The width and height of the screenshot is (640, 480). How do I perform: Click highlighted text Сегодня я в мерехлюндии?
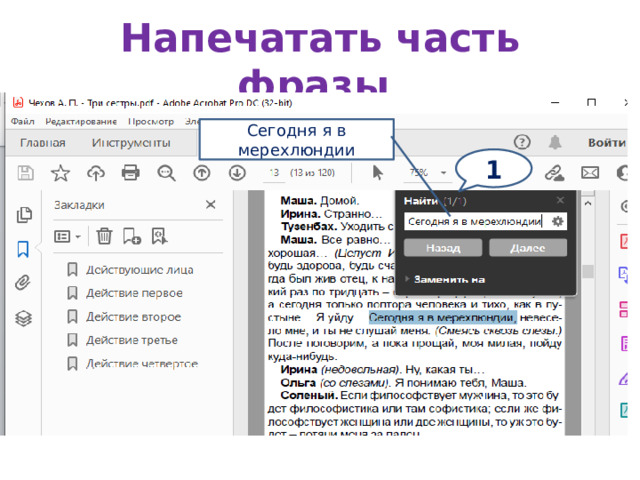(443, 317)
